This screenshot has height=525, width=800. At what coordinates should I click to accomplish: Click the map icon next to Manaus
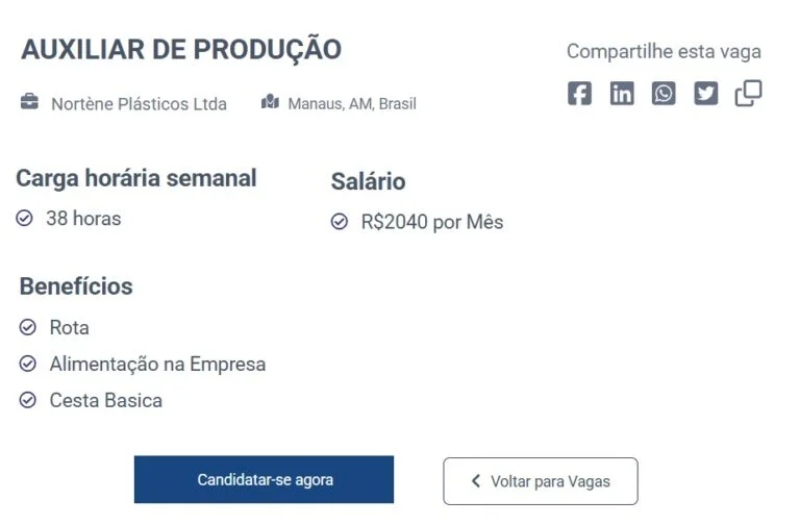269,103
